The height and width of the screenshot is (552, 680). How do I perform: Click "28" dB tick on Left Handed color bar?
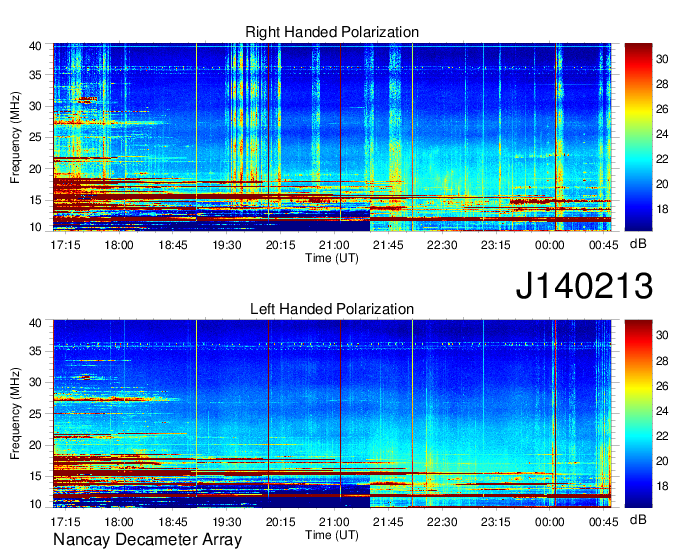(x=662, y=361)
